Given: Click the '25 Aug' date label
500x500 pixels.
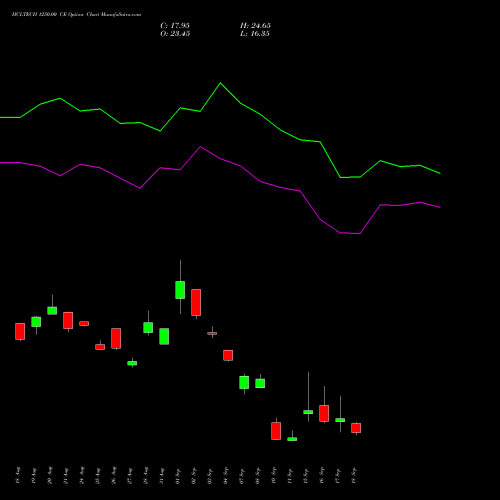Looking at the screenshot, I should point(98,476).
